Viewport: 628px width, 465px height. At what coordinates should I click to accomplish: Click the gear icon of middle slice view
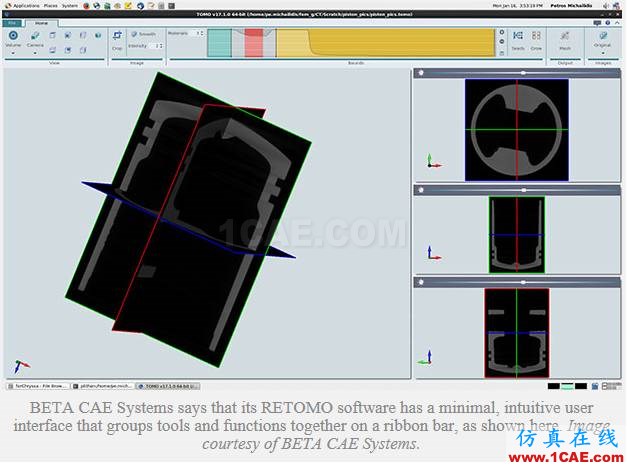tap(421, 190)
